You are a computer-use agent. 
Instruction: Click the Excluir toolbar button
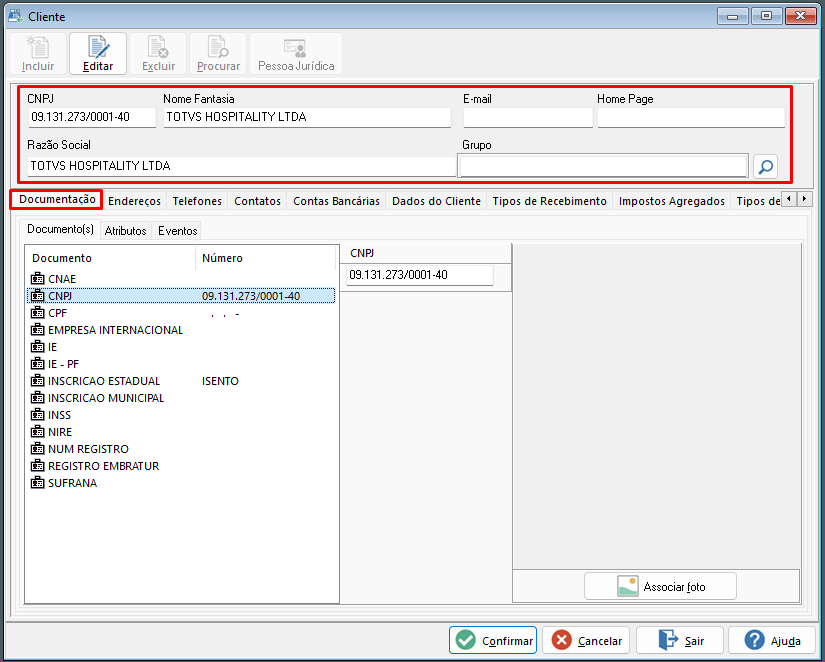point(158,54)
